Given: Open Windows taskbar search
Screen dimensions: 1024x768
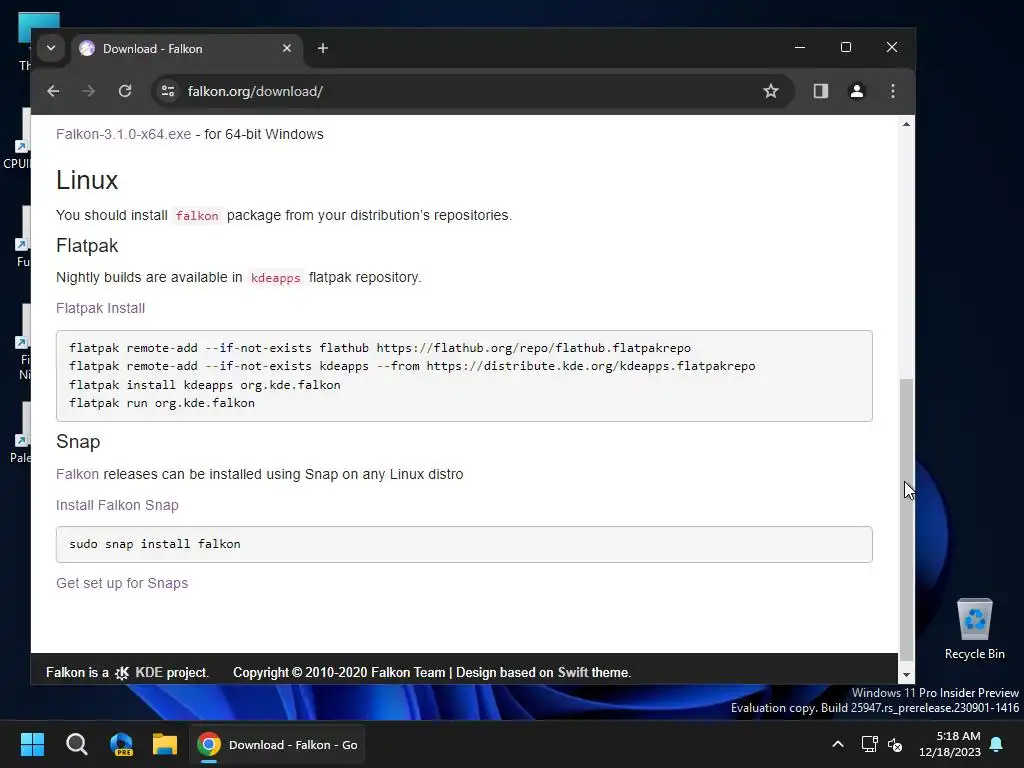Looking at the screenshot, I should point(76,744).
